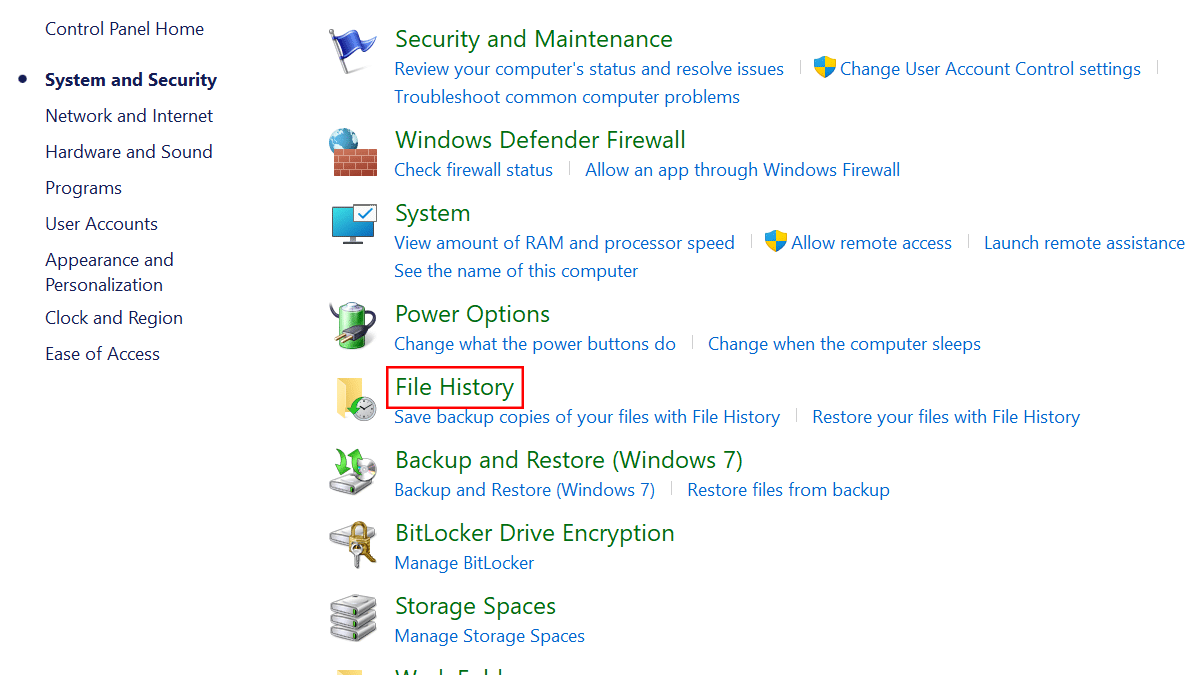Open Change User Account Control settings
The width and height of the screenshot is (1200, 675).
coord(990,69)
